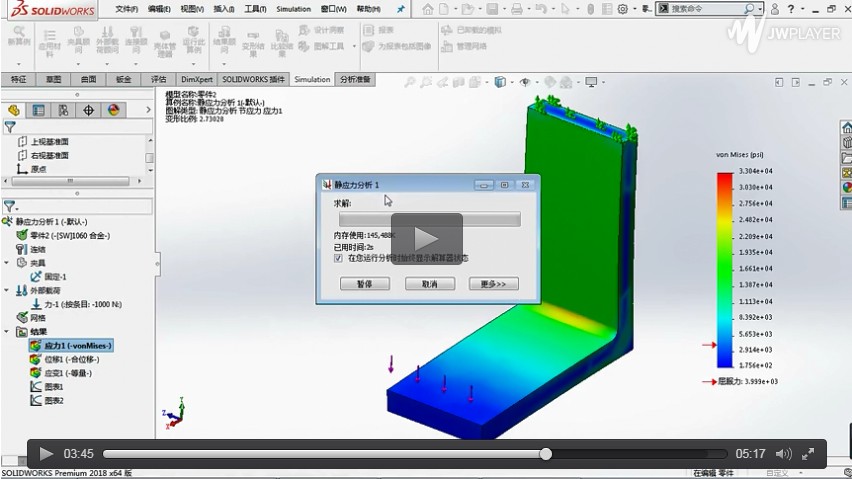The height and width of the screenshot is (479, 852).
Task: Open the DimXpertManager crosshair tab
Action: click(89, 110)
